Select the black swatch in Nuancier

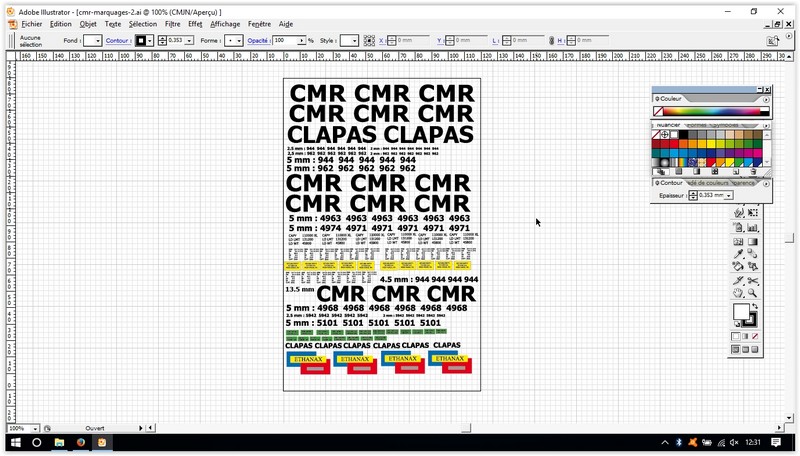[683, 134]
